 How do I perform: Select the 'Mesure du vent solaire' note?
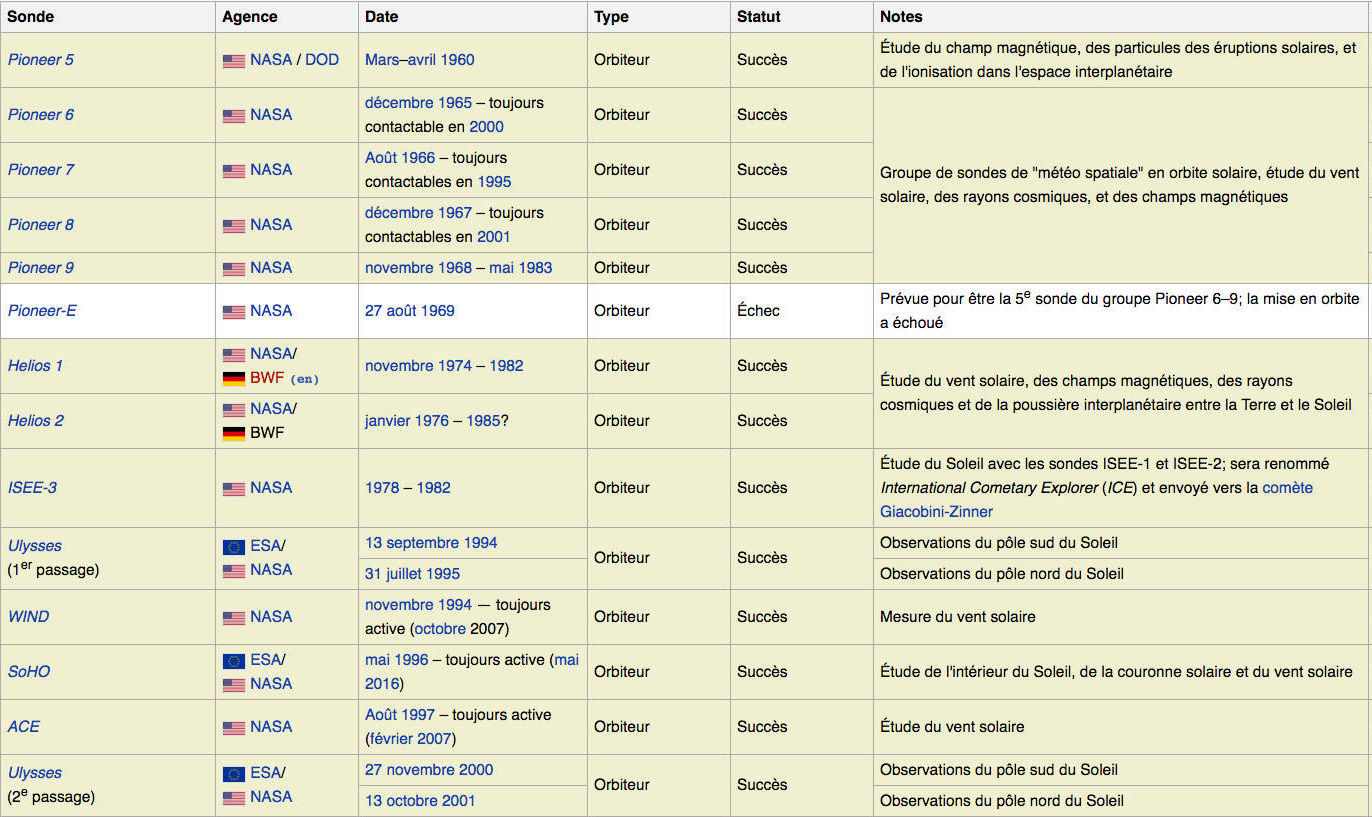click(958, 617)
